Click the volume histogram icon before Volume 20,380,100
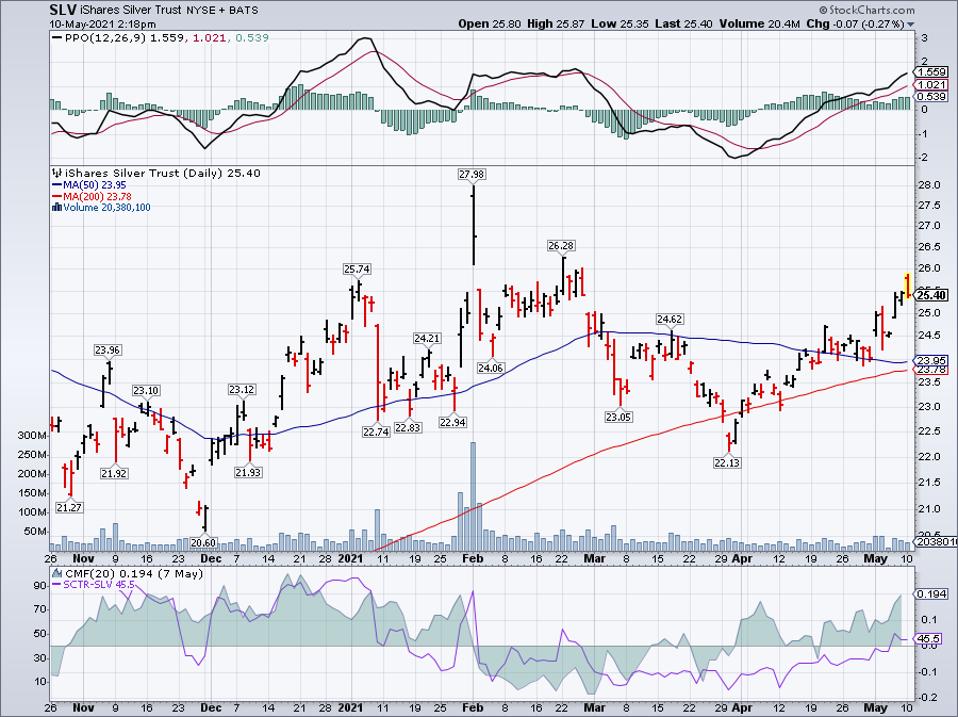The height and width of the screenshot is (717, 958). click(57, 208)
